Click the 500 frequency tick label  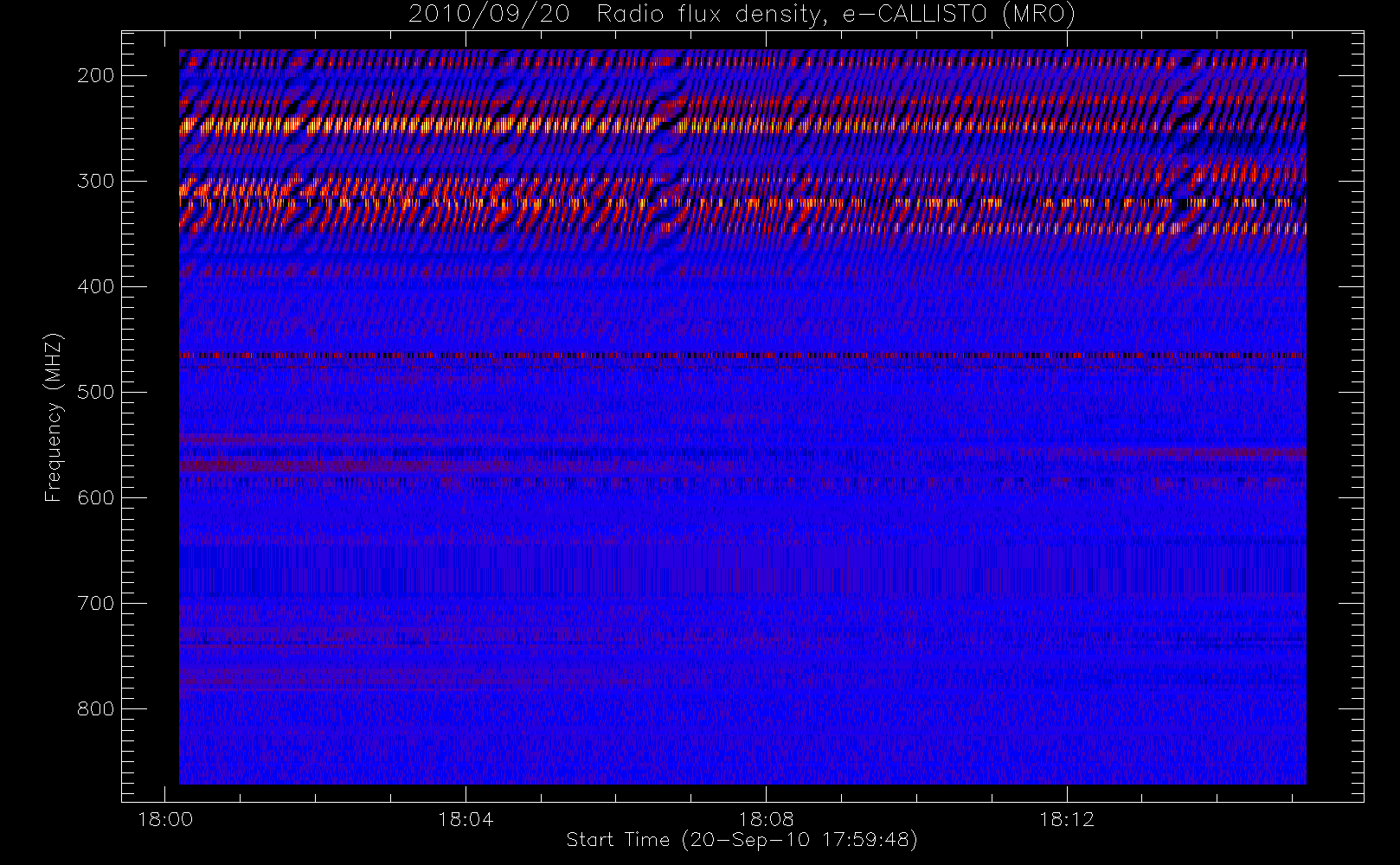click(96, 392)
